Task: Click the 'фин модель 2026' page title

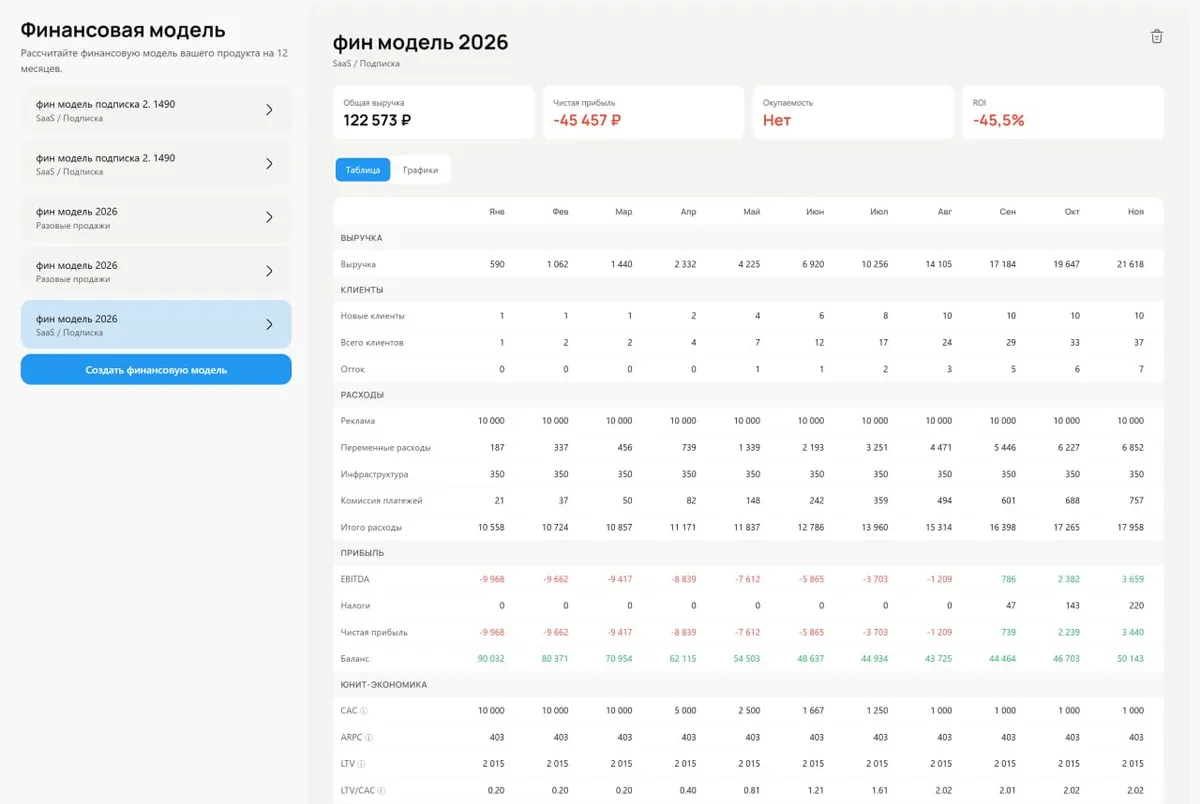Action: coord(420,42)
